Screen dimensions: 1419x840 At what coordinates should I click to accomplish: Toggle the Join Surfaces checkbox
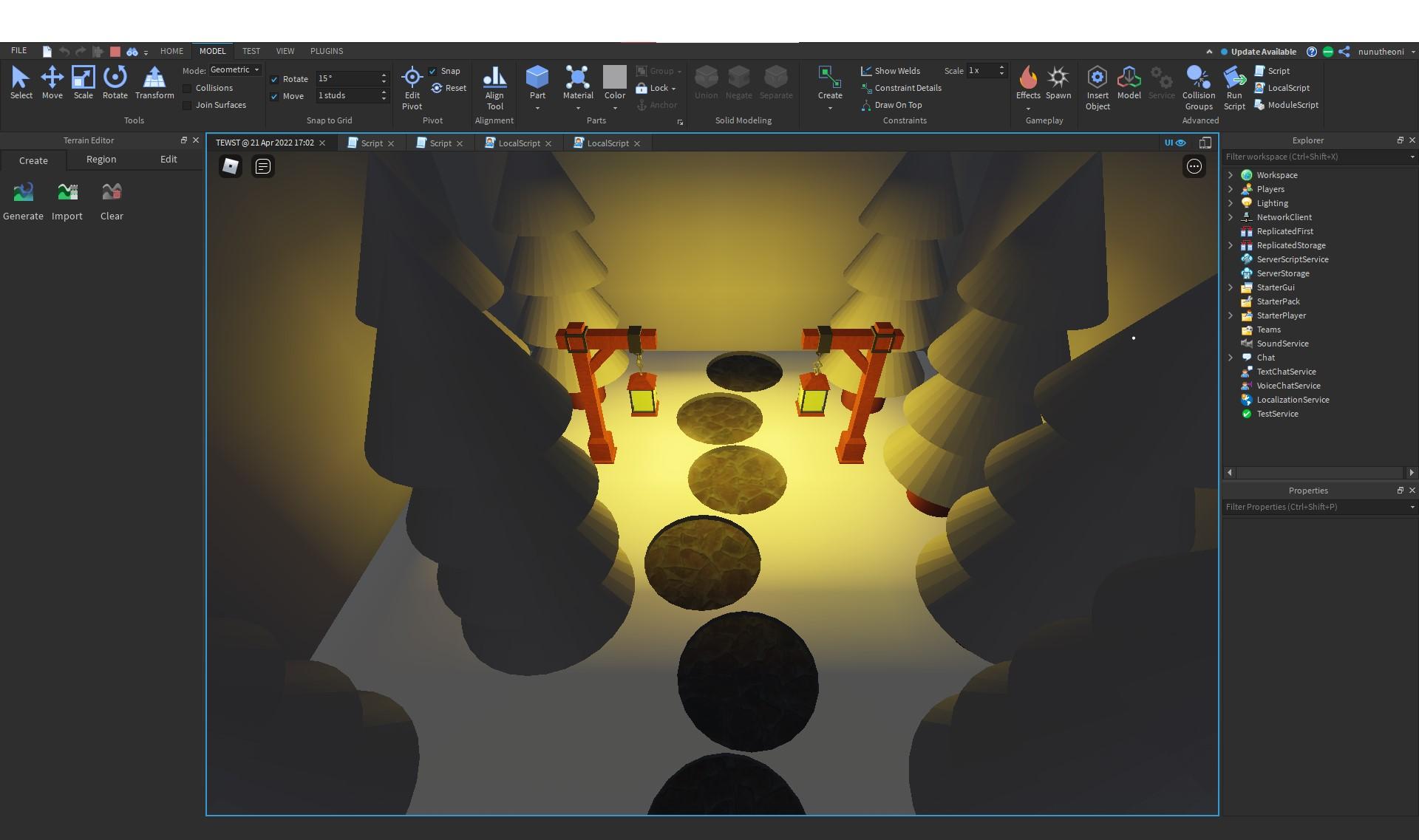188,105
